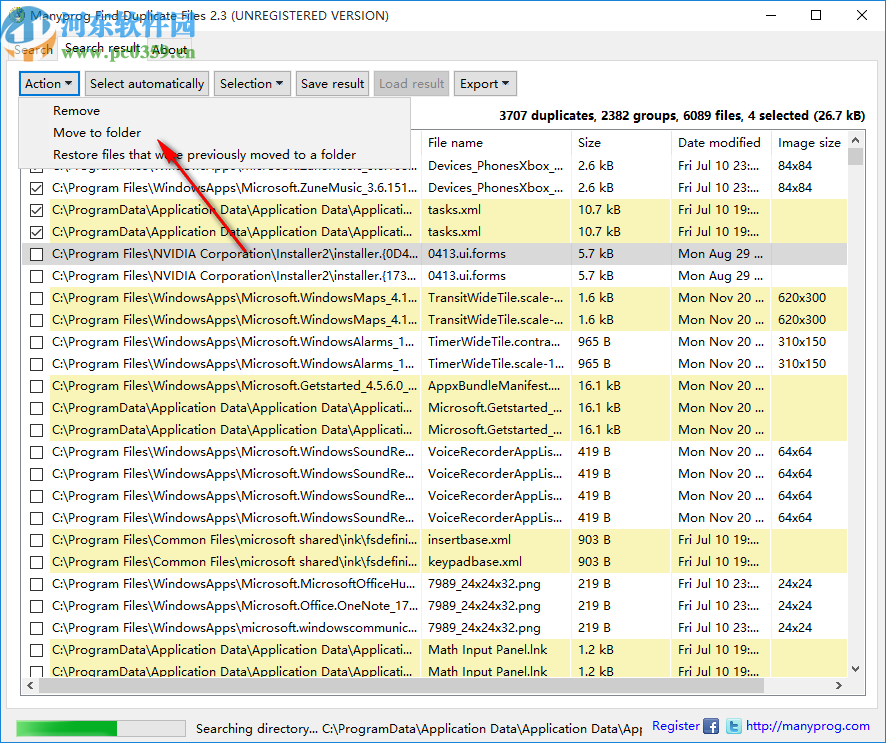Open the About menu
This screenshot has width=886, height=743.
pos(169,48)
